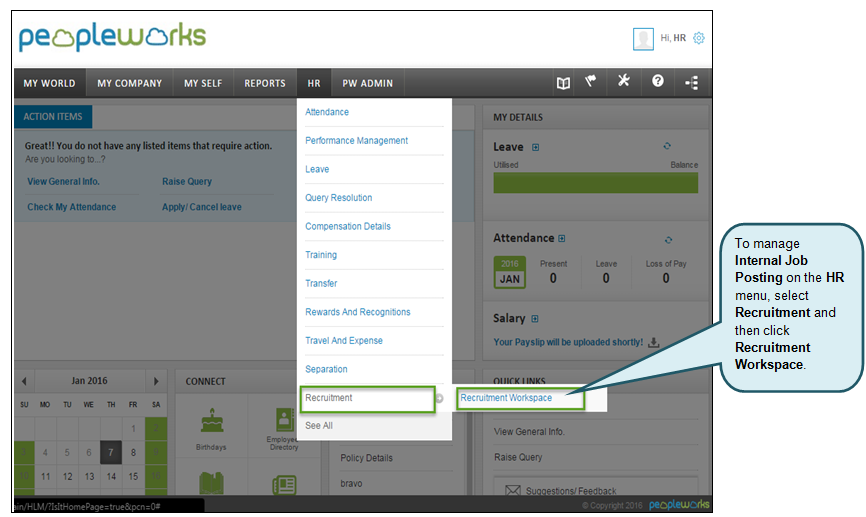Open the settings gear next to Hi, HR

pyautogui.click(x=699, y=38)
